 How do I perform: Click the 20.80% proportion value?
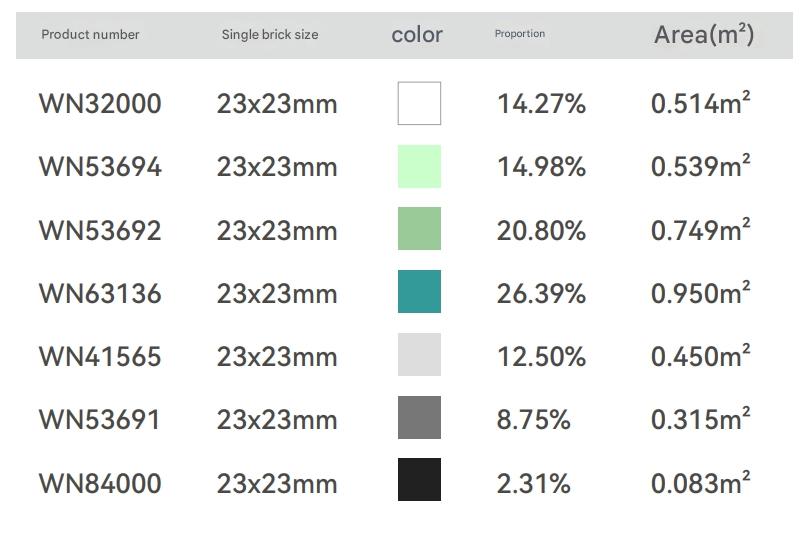[541, 230]
